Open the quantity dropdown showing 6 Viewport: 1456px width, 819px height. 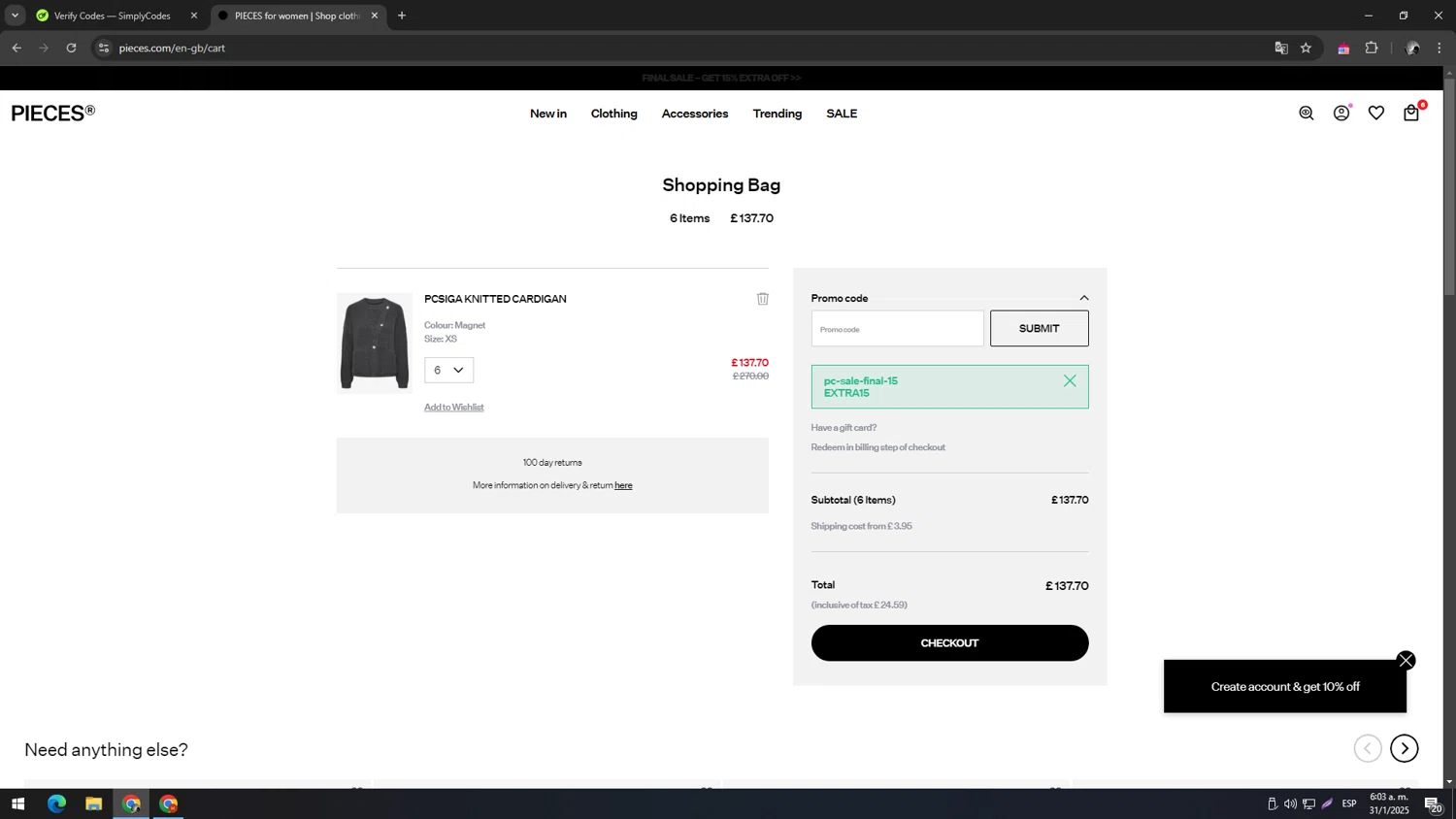pos(448,370)
